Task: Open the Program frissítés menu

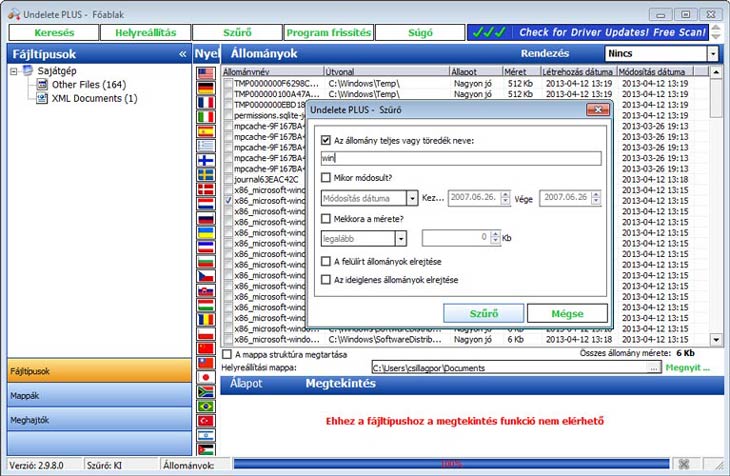Action: (x=329, y=33)
